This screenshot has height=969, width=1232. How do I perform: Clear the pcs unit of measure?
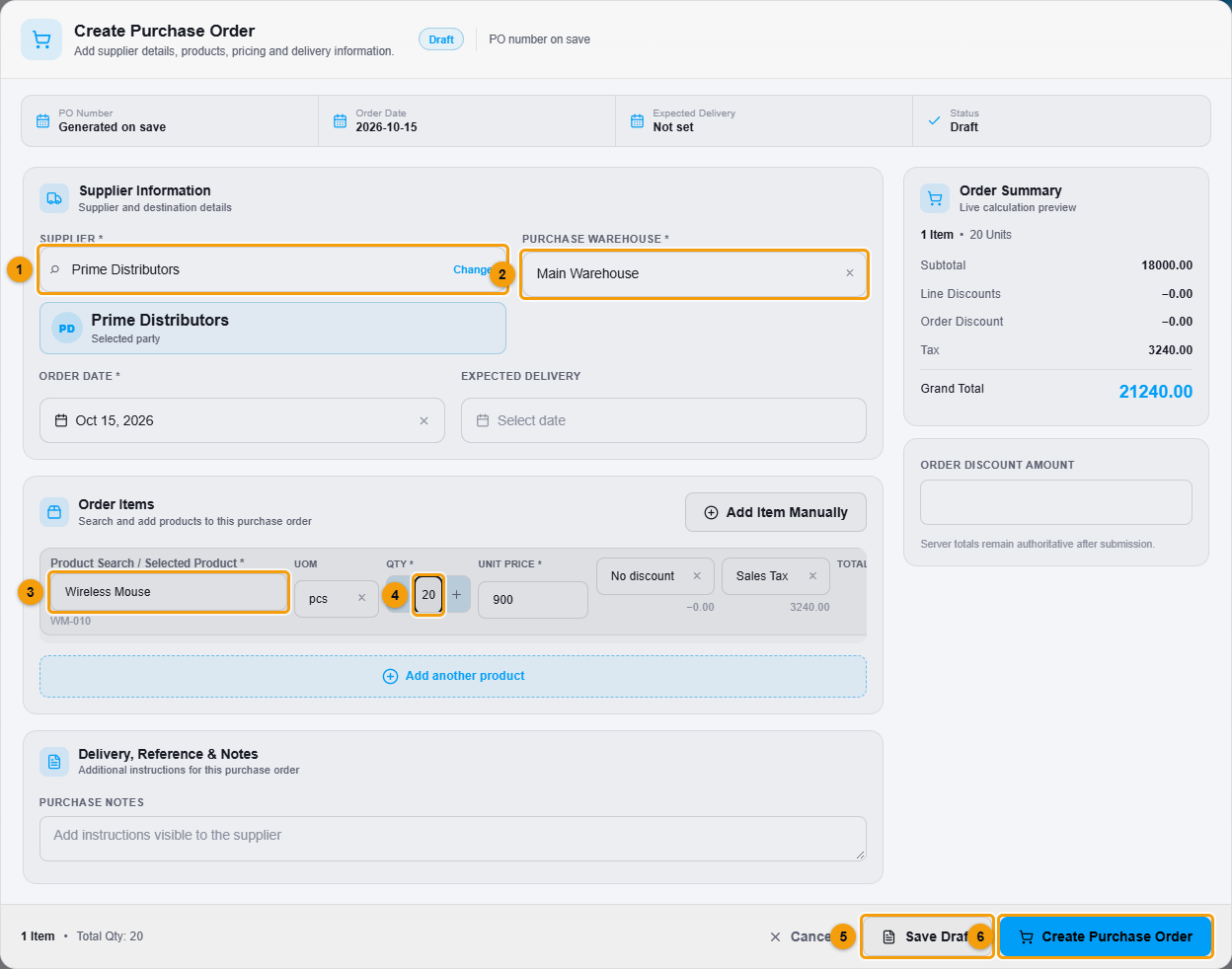point(361,598)
